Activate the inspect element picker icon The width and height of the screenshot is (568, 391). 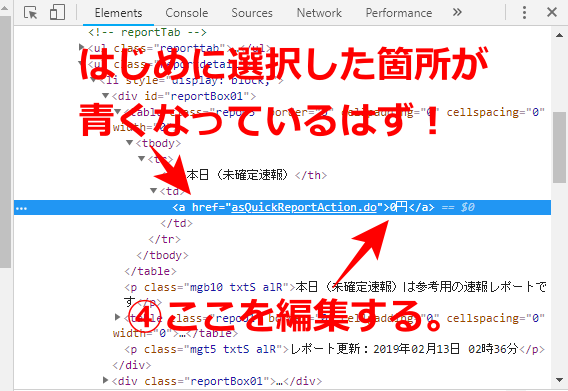coord(30,13)
